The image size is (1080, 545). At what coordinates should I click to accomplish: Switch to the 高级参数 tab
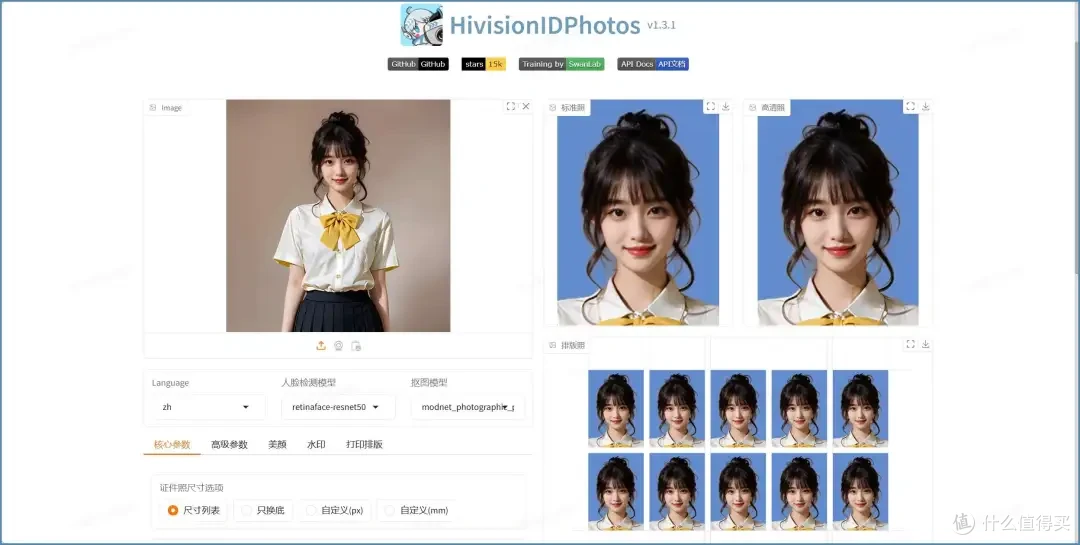(x=229, y=444)
